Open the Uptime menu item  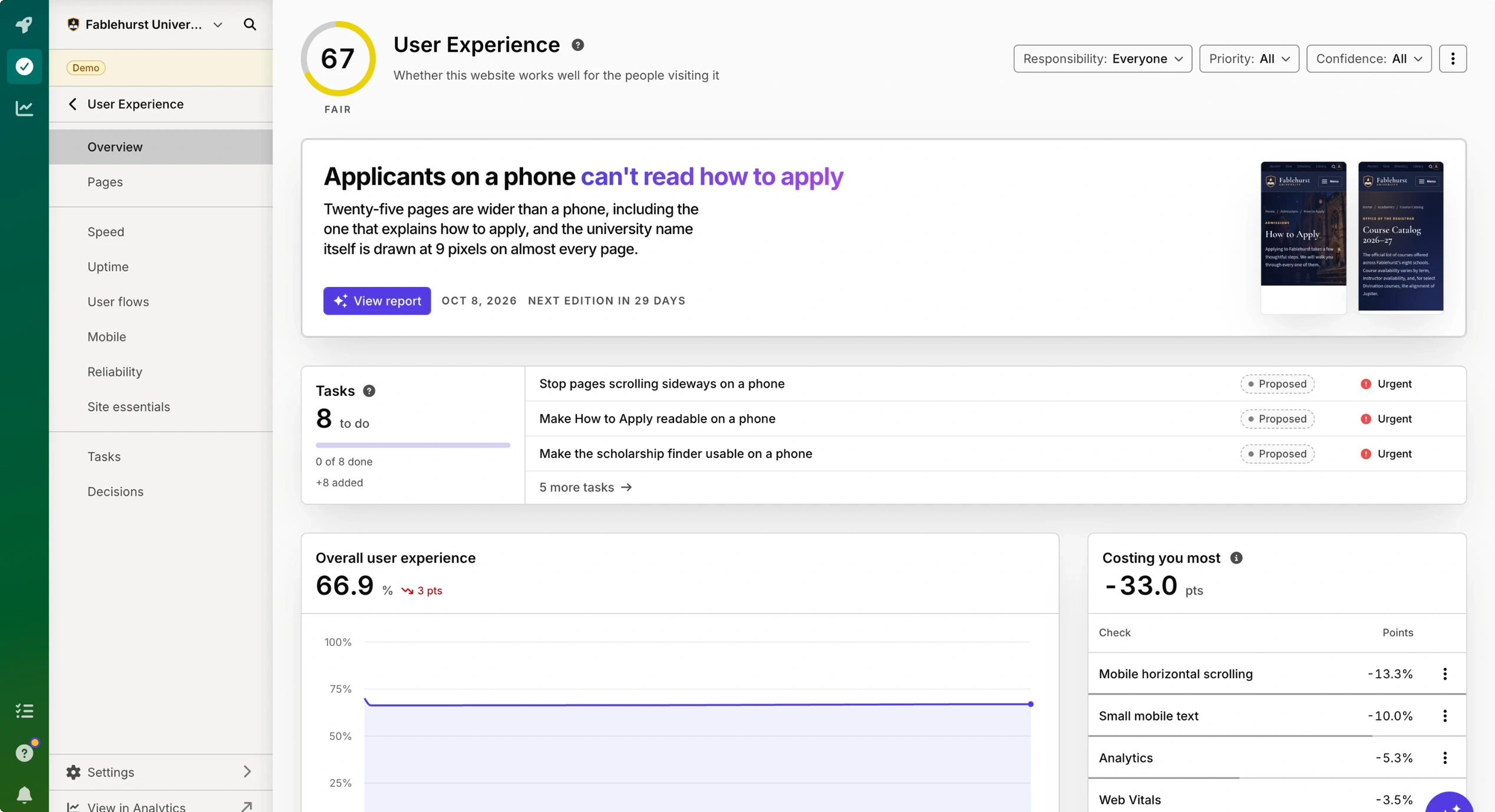click(x=161, y=266)
